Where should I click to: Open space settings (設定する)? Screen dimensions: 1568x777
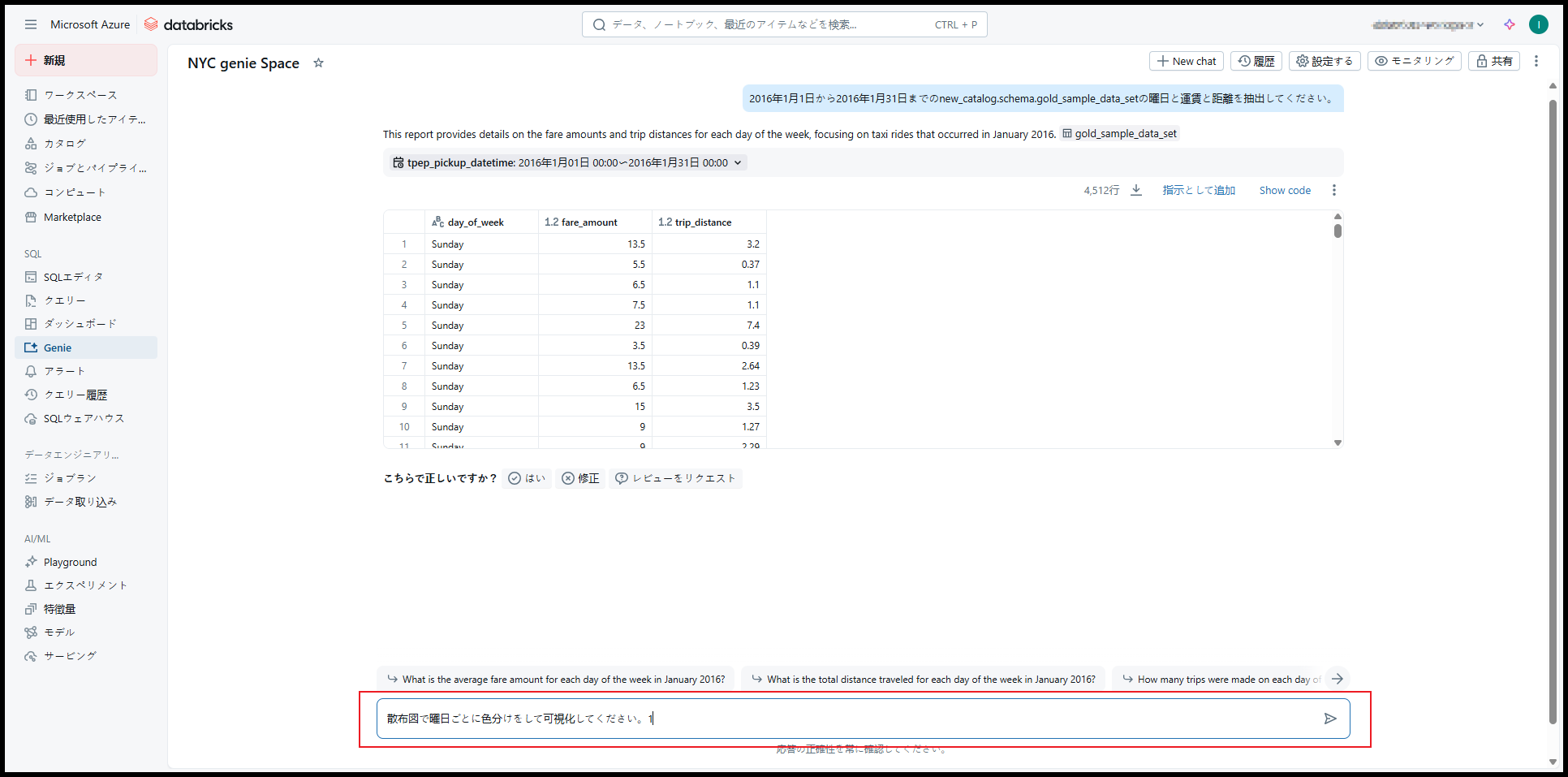pyautogui.click(x=1325, y=61)
